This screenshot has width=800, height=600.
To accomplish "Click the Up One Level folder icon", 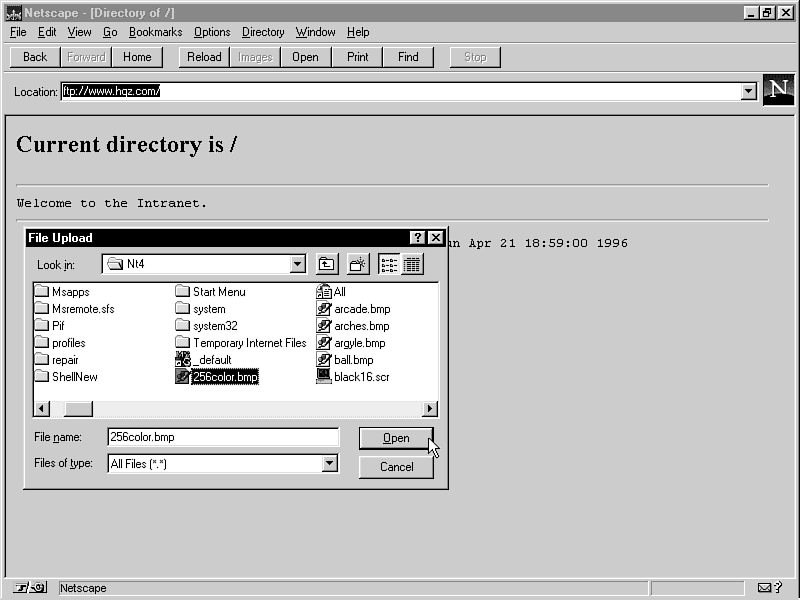I will tap(327, 264).
